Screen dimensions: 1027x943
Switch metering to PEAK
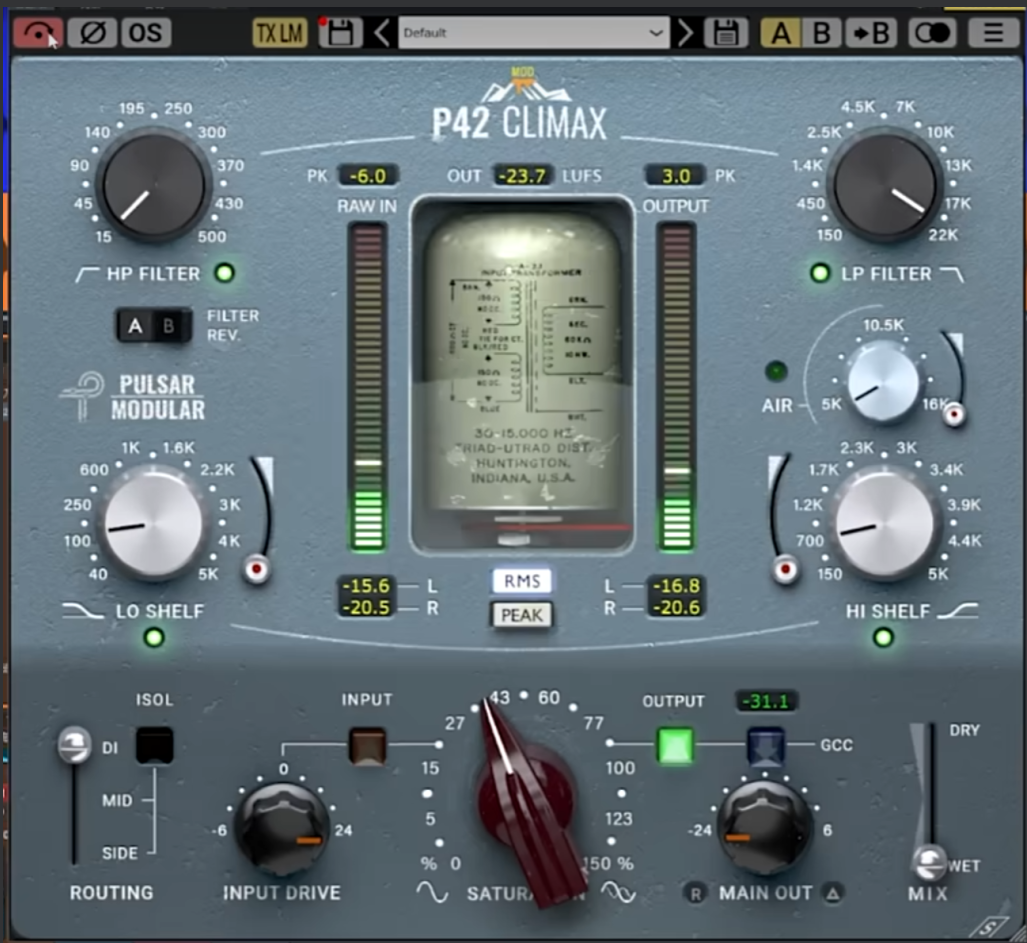click(x=521, y=615)
